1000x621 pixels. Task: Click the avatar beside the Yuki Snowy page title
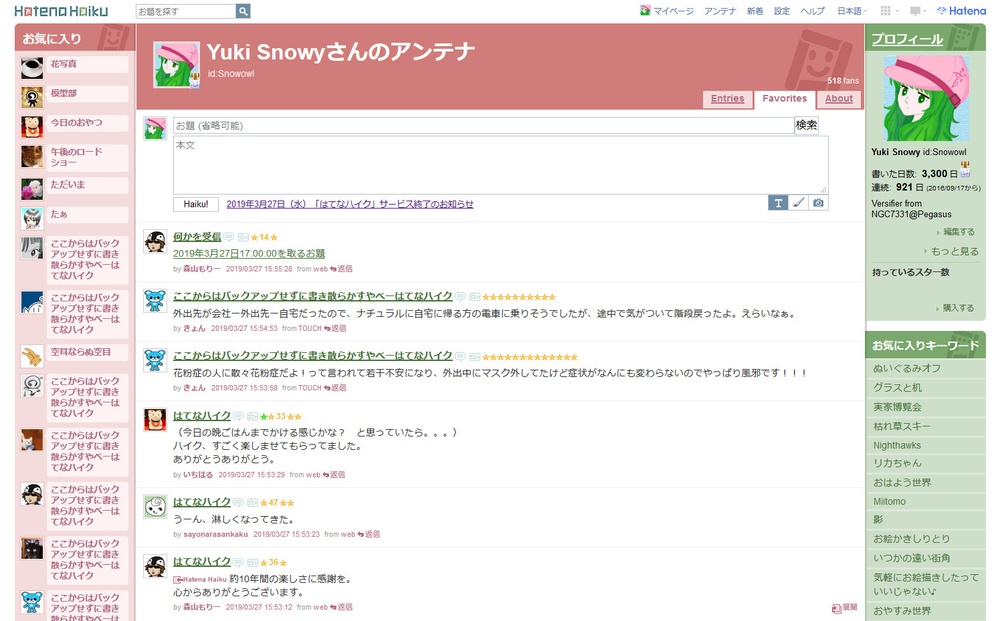177,65
